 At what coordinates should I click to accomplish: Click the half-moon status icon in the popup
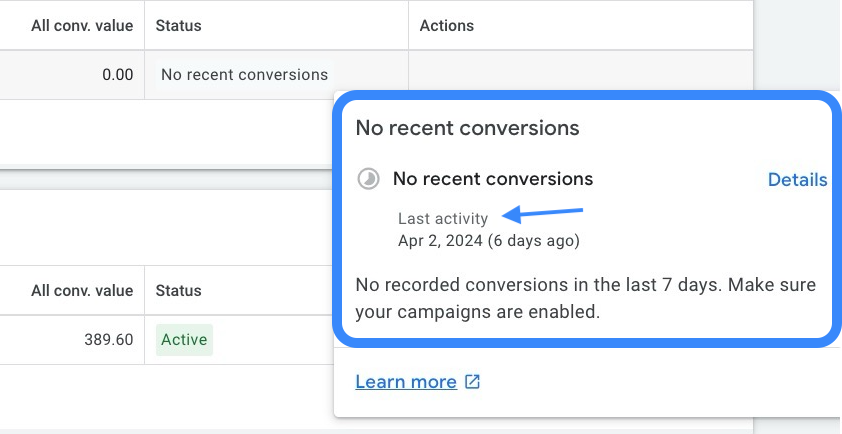pos(368,179)
